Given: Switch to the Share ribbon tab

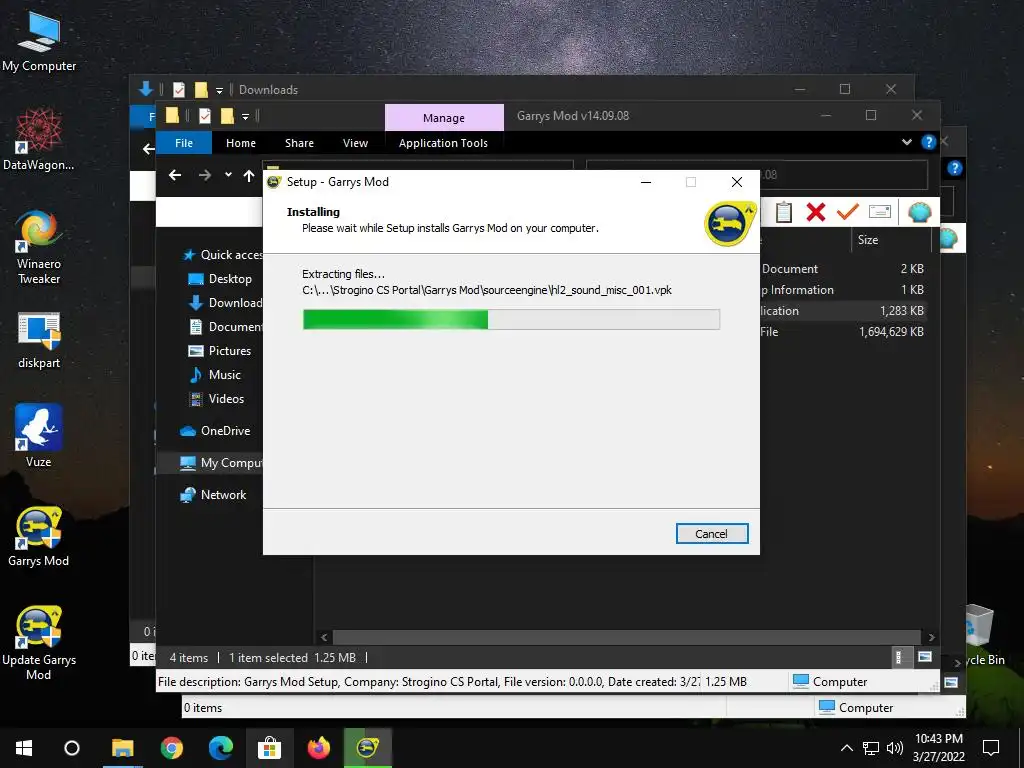Looking at the screenshot, I should [299, 143].
